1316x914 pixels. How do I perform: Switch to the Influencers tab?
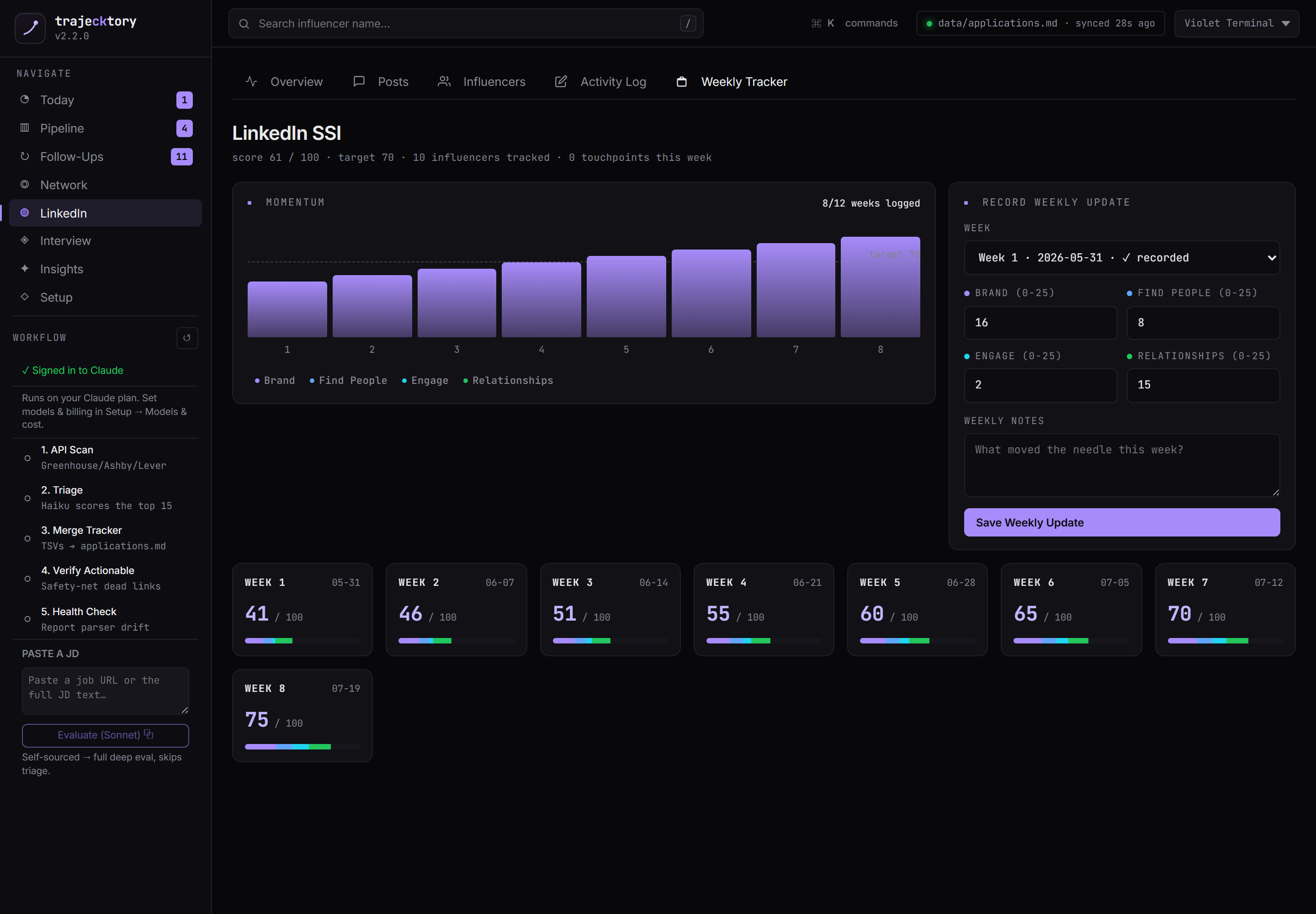(482, 82)
